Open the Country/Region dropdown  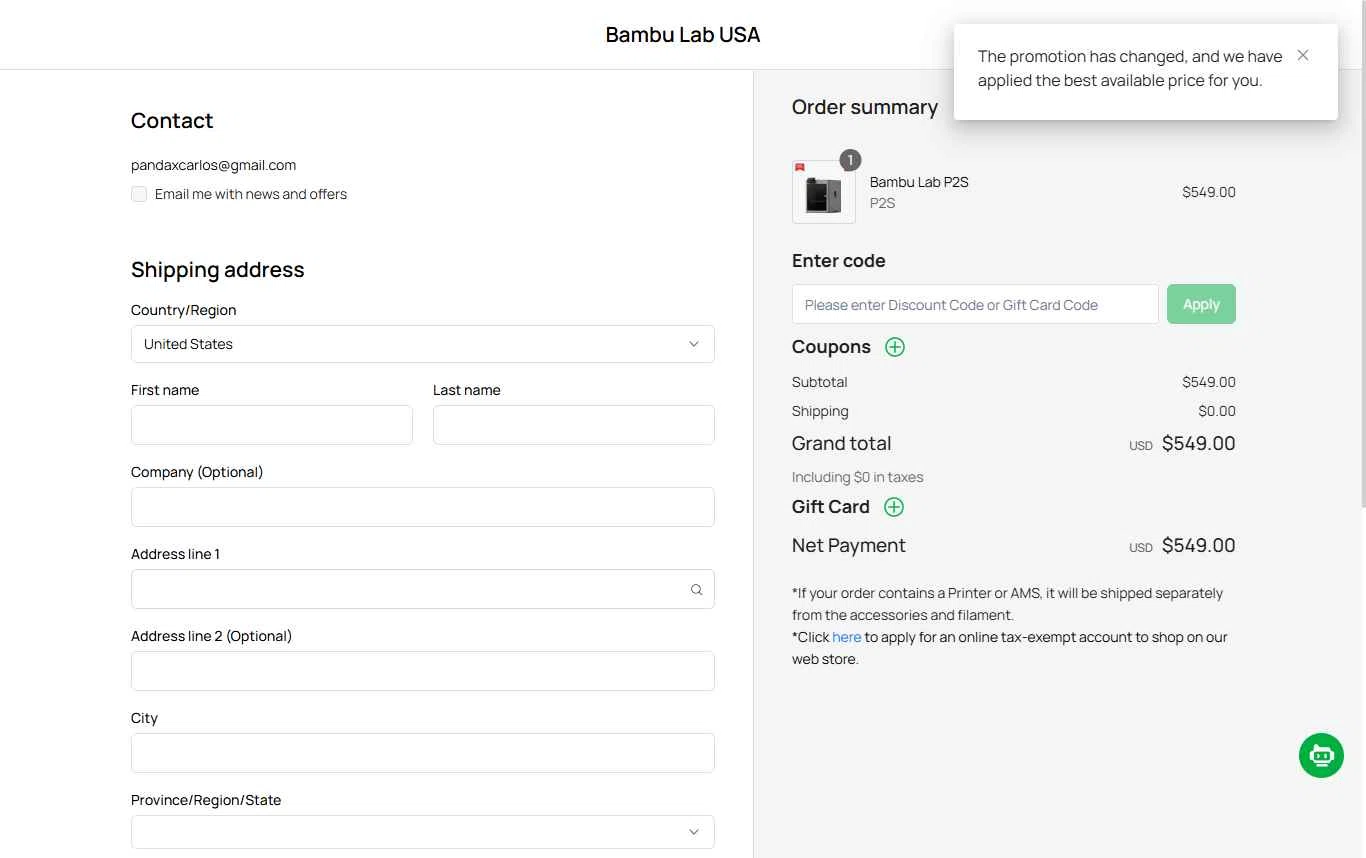point(423,344)
